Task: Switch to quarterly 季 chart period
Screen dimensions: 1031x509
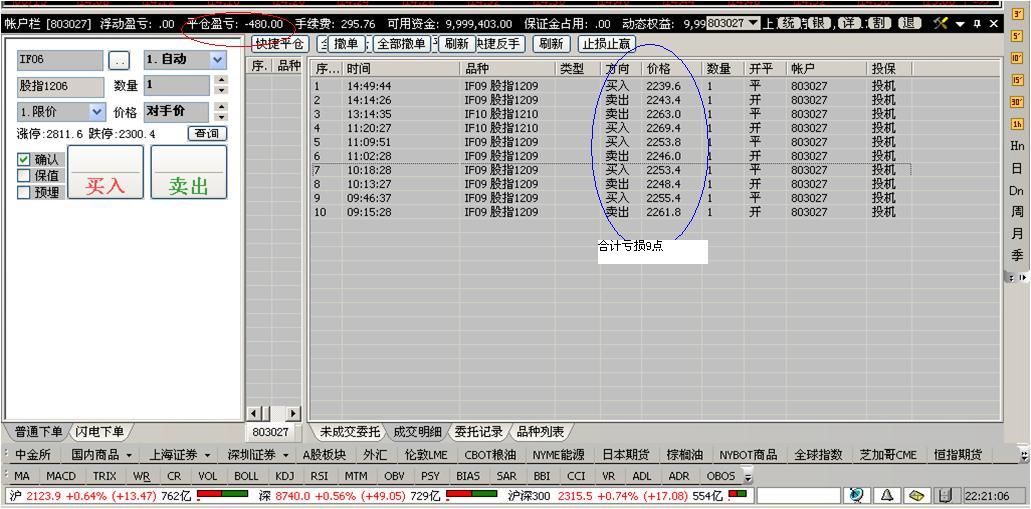Action: pyautogui.click(x=1017, y=255)
